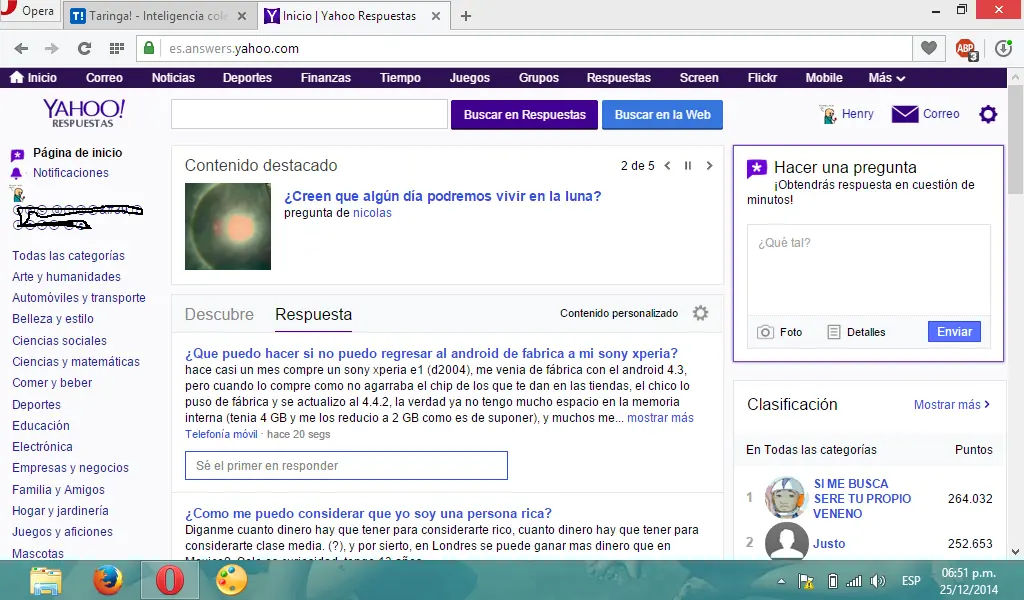Viewport: 1024px width, 600px height.
Task: Click Hacer una pregunta star icon
Action: tap(756, 168)
